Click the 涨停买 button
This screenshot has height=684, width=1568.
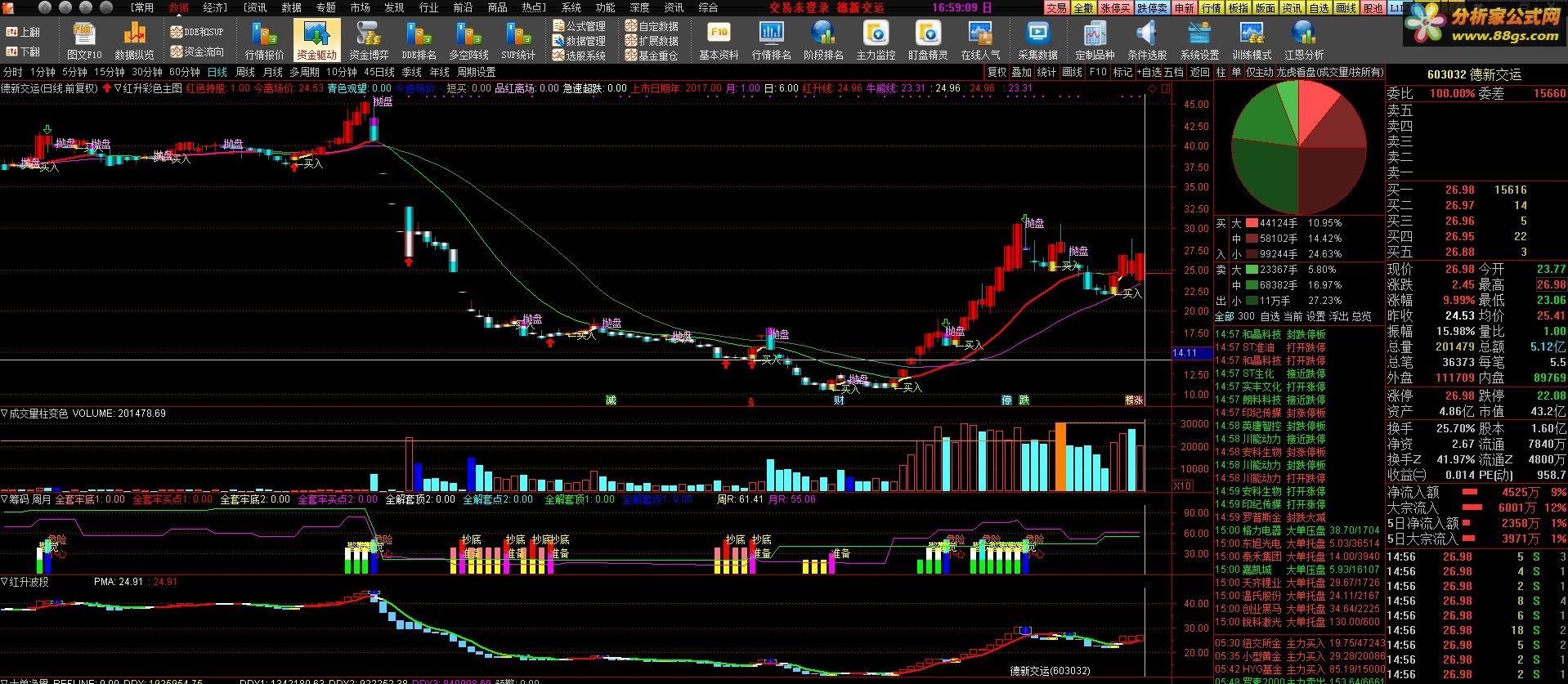[x=1115, y=7]
